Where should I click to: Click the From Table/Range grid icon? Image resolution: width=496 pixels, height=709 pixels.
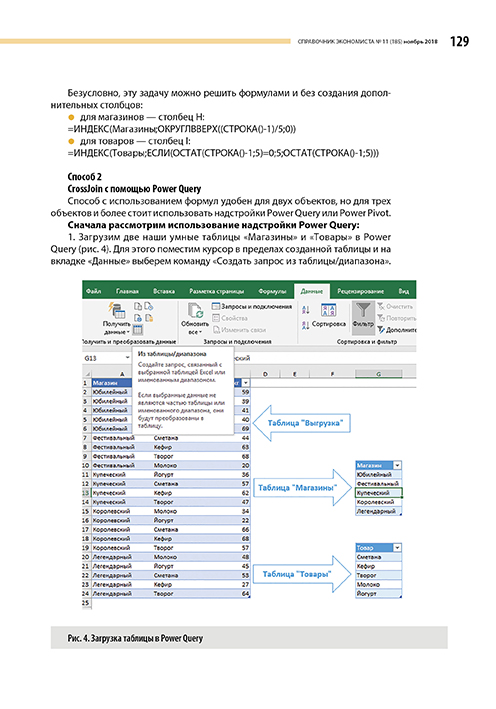[x=138, y=330]
